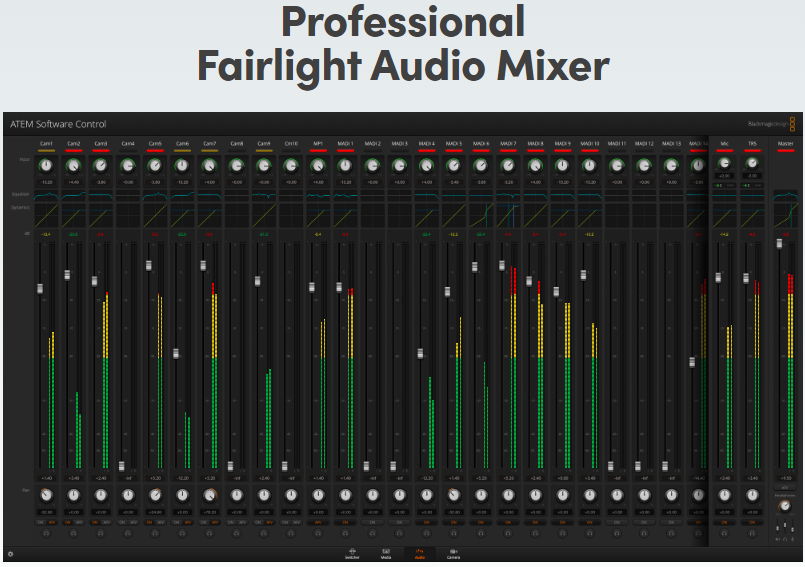The image size is (805, 567).
Task: Toggle the Cam5 ON button
Action: (x=149, y=522)
